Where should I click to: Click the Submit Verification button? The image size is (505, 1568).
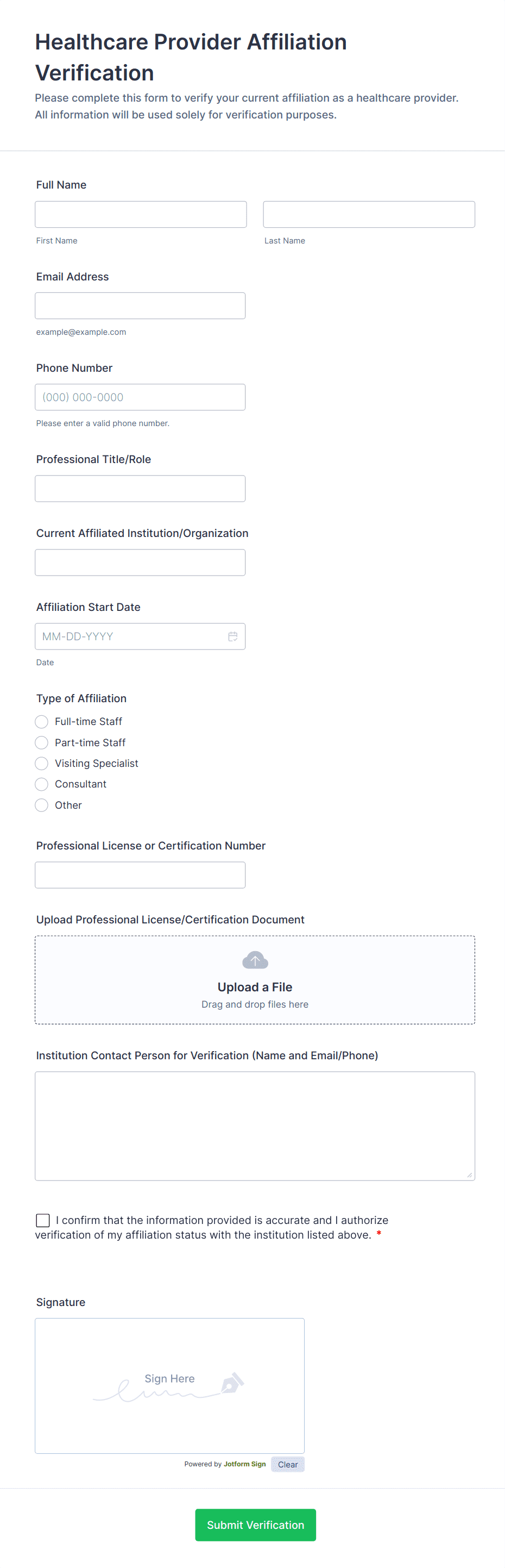click(256, 1525)
